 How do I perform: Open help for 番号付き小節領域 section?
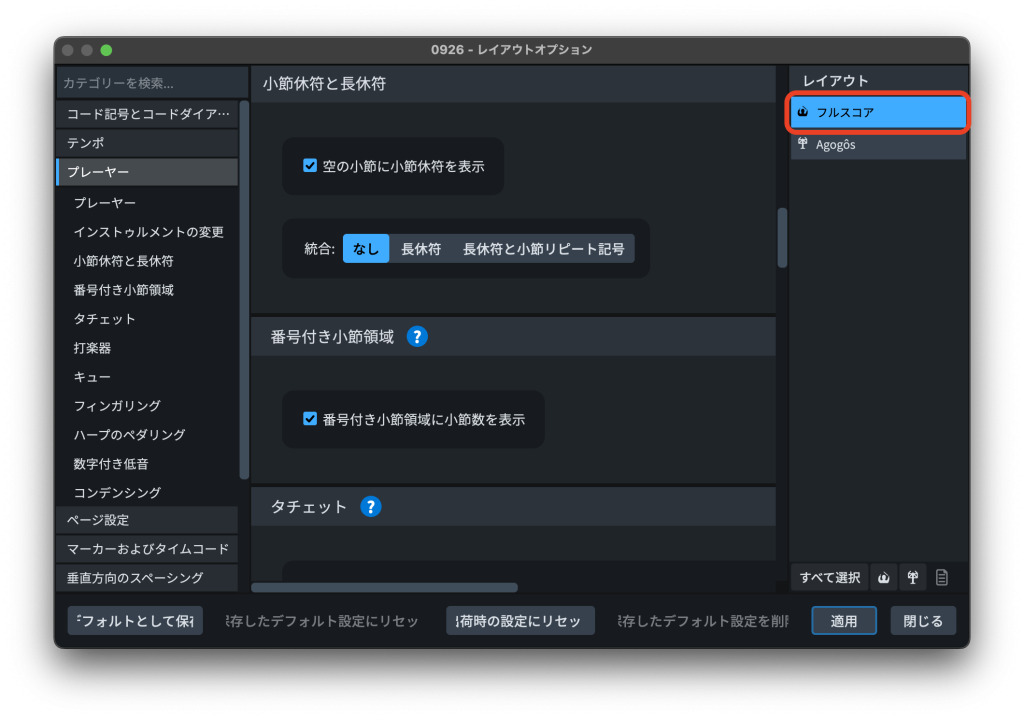click(x=417, y=336)
